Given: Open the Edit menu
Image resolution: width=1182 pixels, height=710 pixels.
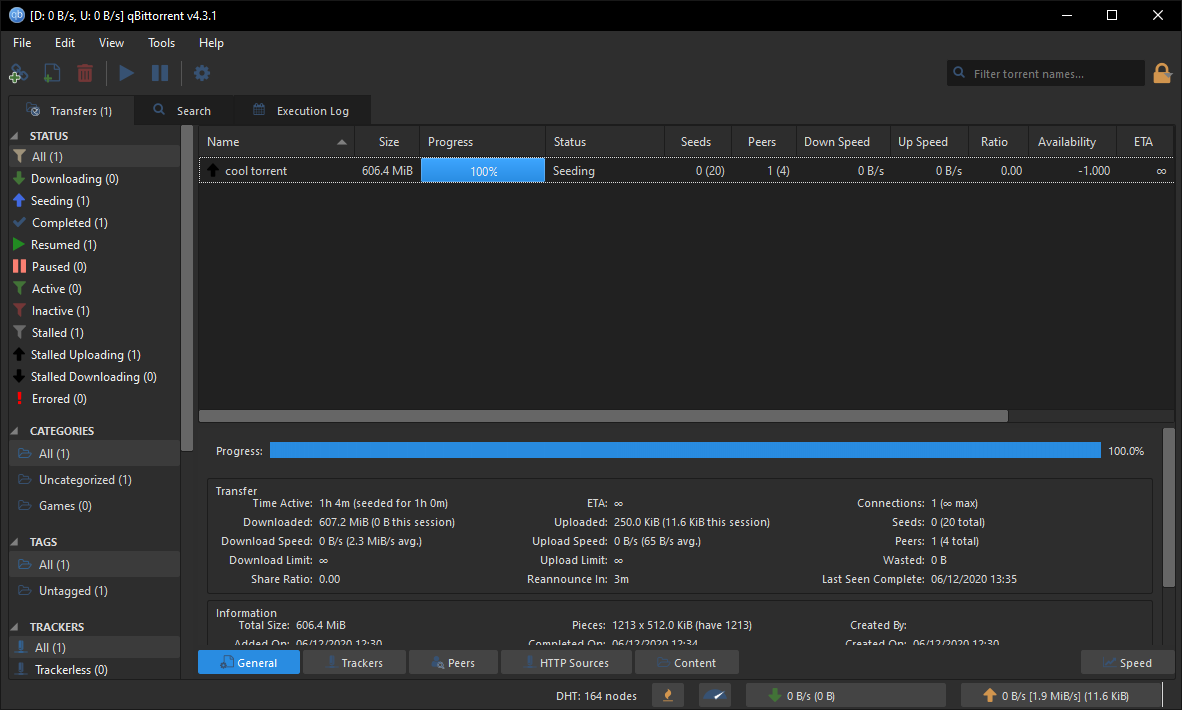Looking at the screenshot, I should point(65,43).
